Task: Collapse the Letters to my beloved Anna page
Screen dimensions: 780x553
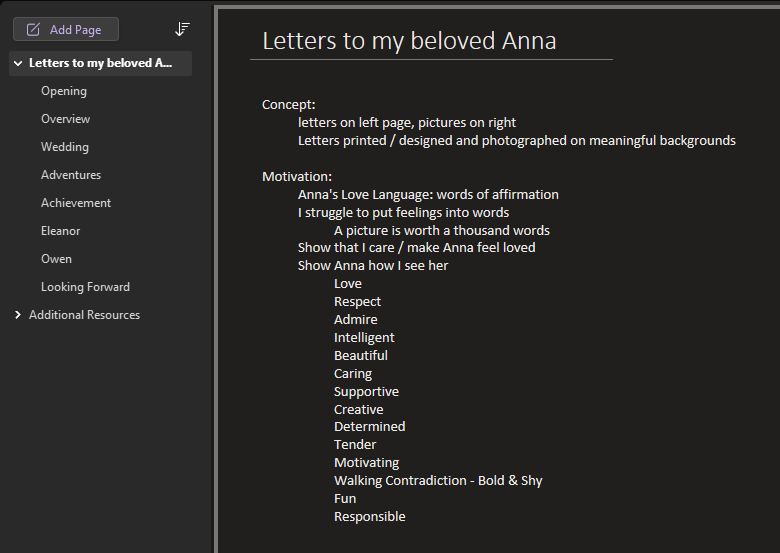Action: [18, 63]
